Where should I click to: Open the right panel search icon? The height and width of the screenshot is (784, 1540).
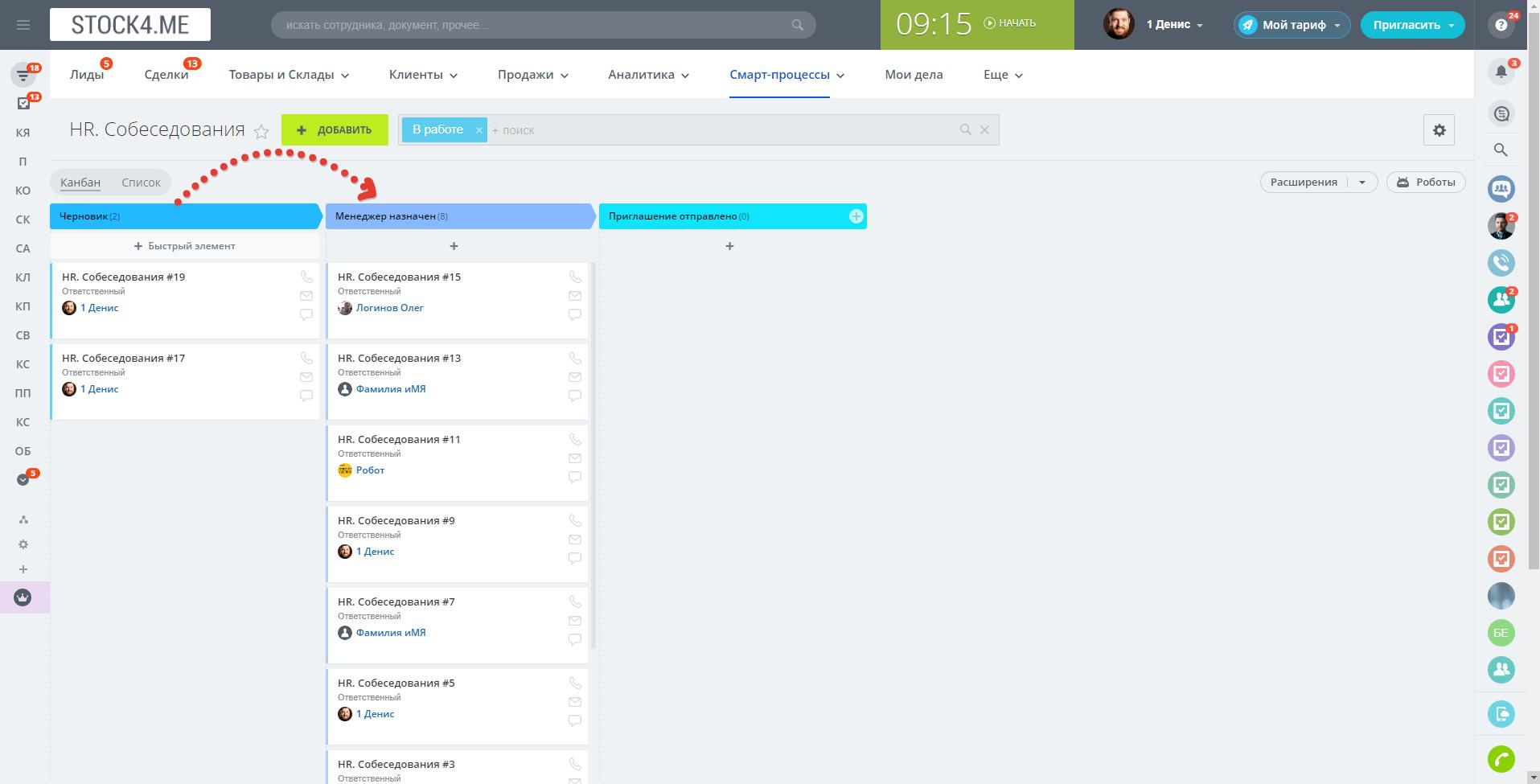click(1501, 150)
